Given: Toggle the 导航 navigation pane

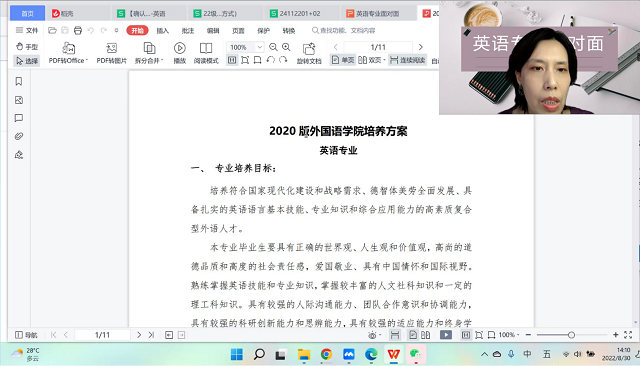Looking at the screenshot, I should [x=26, y=335].
